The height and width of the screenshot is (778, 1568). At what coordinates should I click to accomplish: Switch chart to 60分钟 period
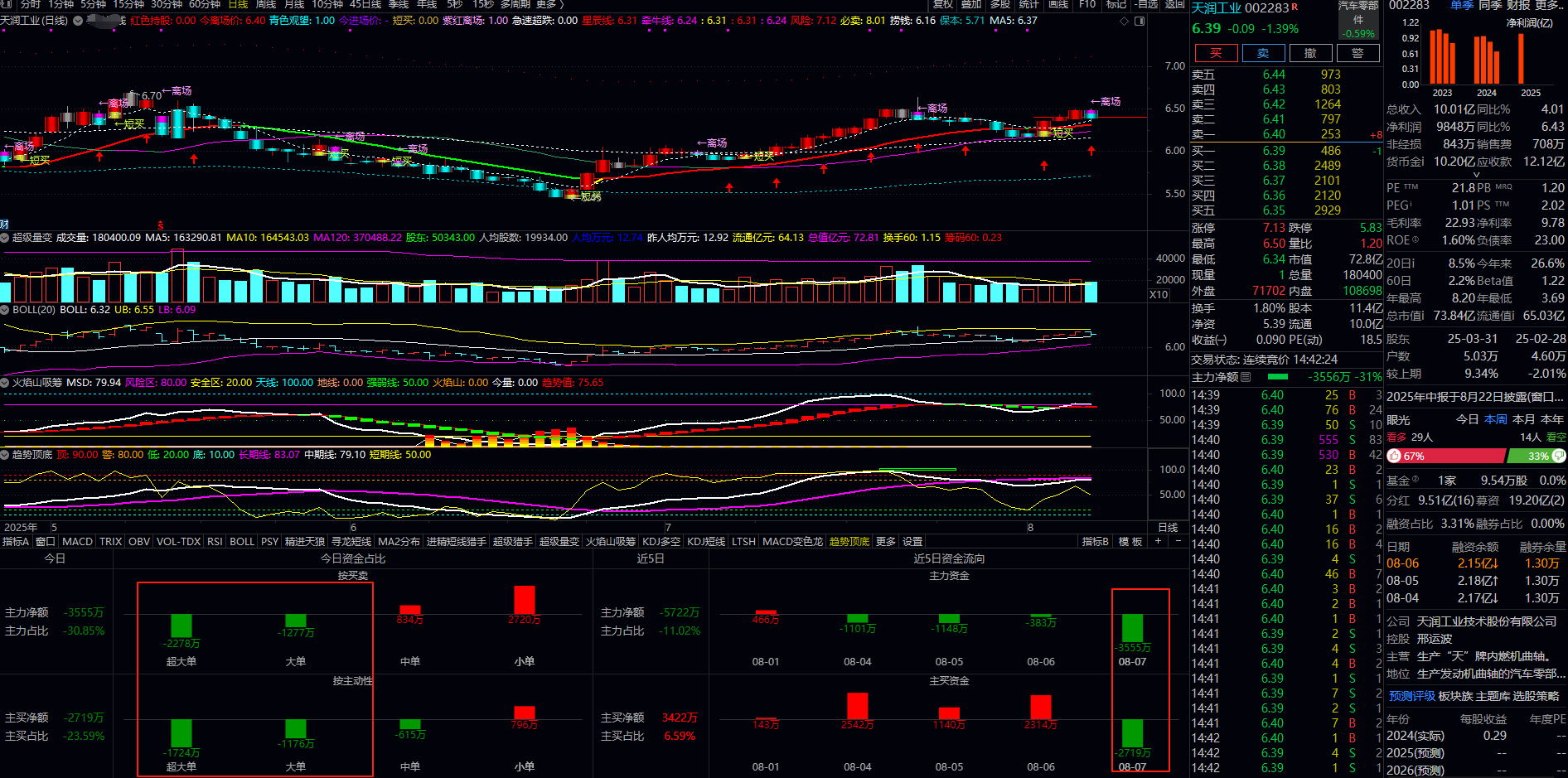[x=205, y=4]
